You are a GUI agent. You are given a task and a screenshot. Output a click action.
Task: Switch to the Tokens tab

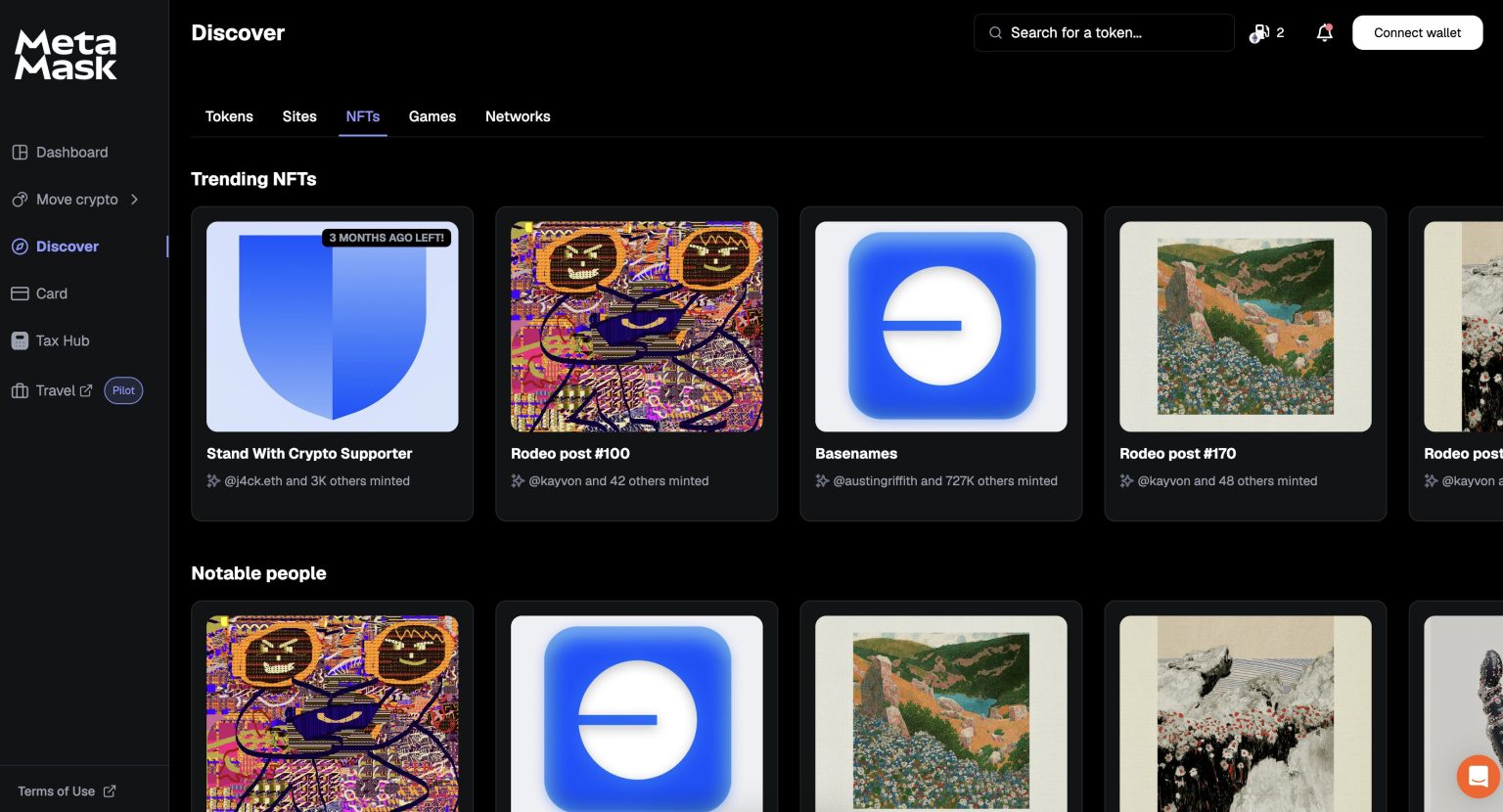(x=229, y=116)
